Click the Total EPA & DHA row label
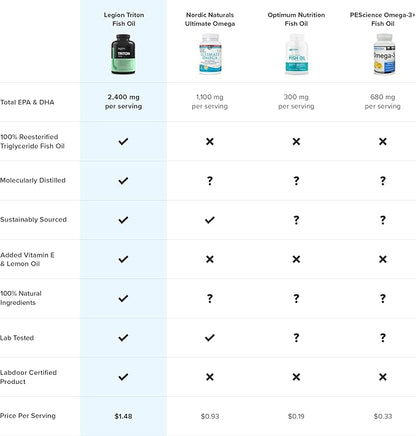Image resolution: width=416 pixels, height=436 pixels. [x=27, y=102]
